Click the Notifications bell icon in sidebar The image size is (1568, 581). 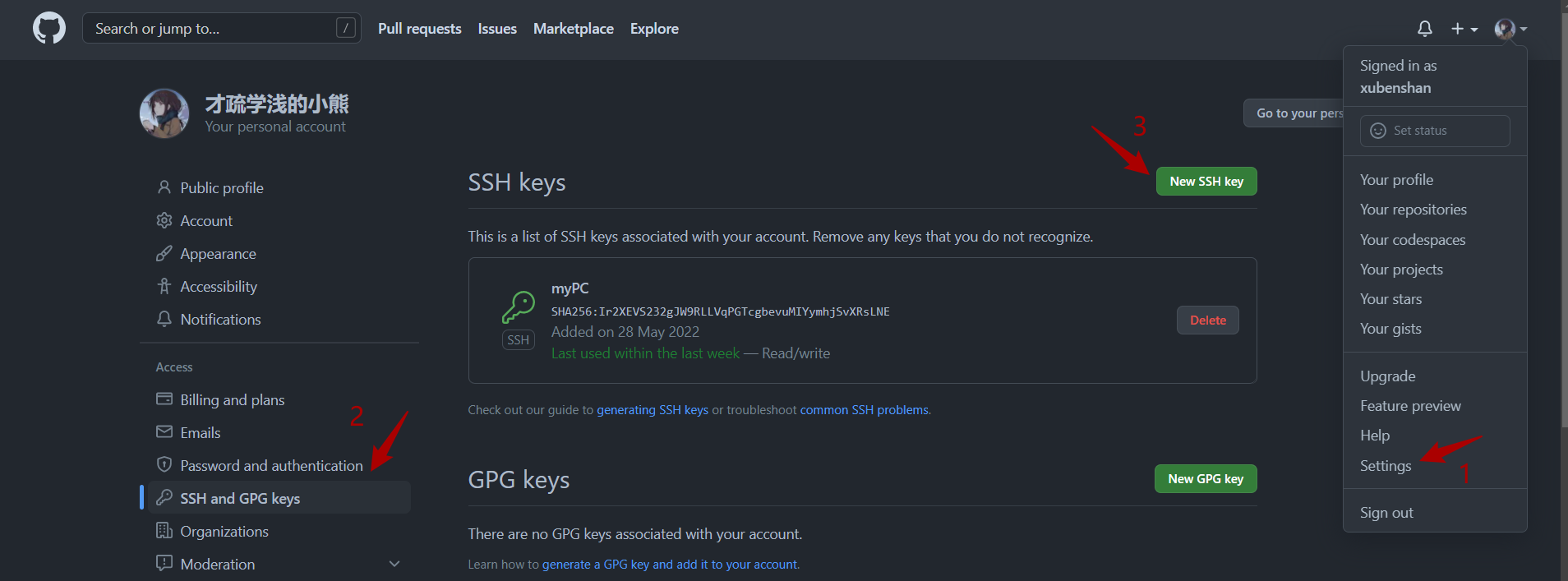(164, 319)
